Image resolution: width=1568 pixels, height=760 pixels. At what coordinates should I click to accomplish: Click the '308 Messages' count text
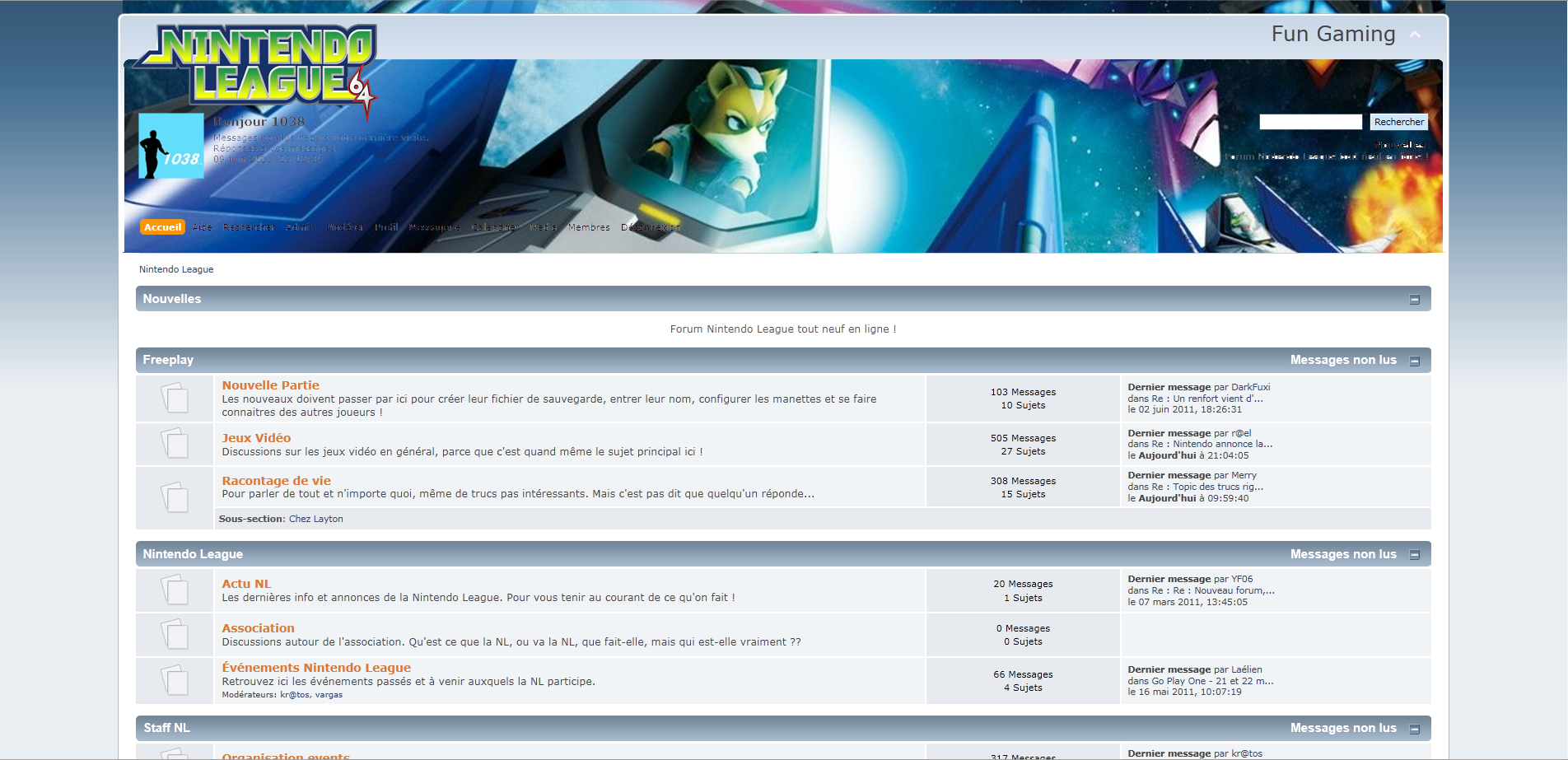(x=1023, y=481)
